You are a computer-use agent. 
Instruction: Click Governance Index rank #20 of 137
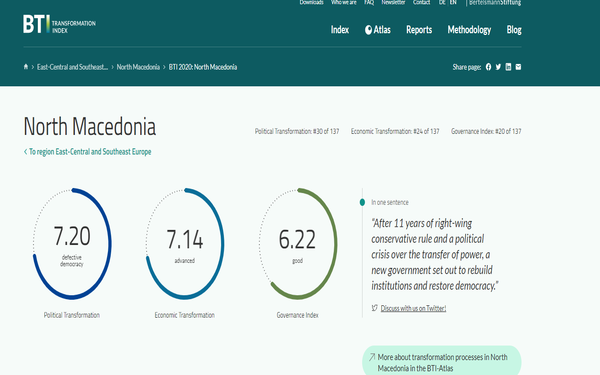[x=486, y=131]
